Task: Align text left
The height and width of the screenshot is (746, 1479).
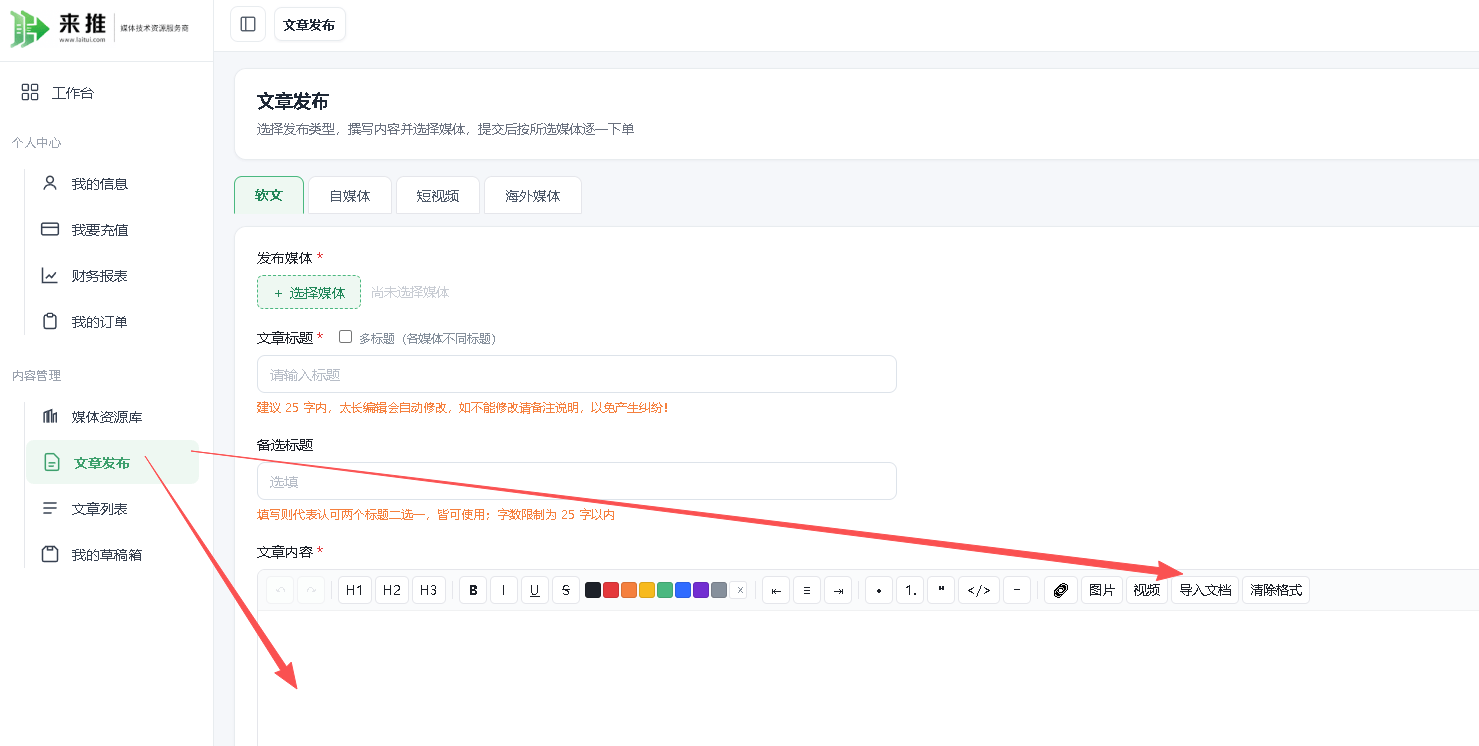Action: pos(776,591)
